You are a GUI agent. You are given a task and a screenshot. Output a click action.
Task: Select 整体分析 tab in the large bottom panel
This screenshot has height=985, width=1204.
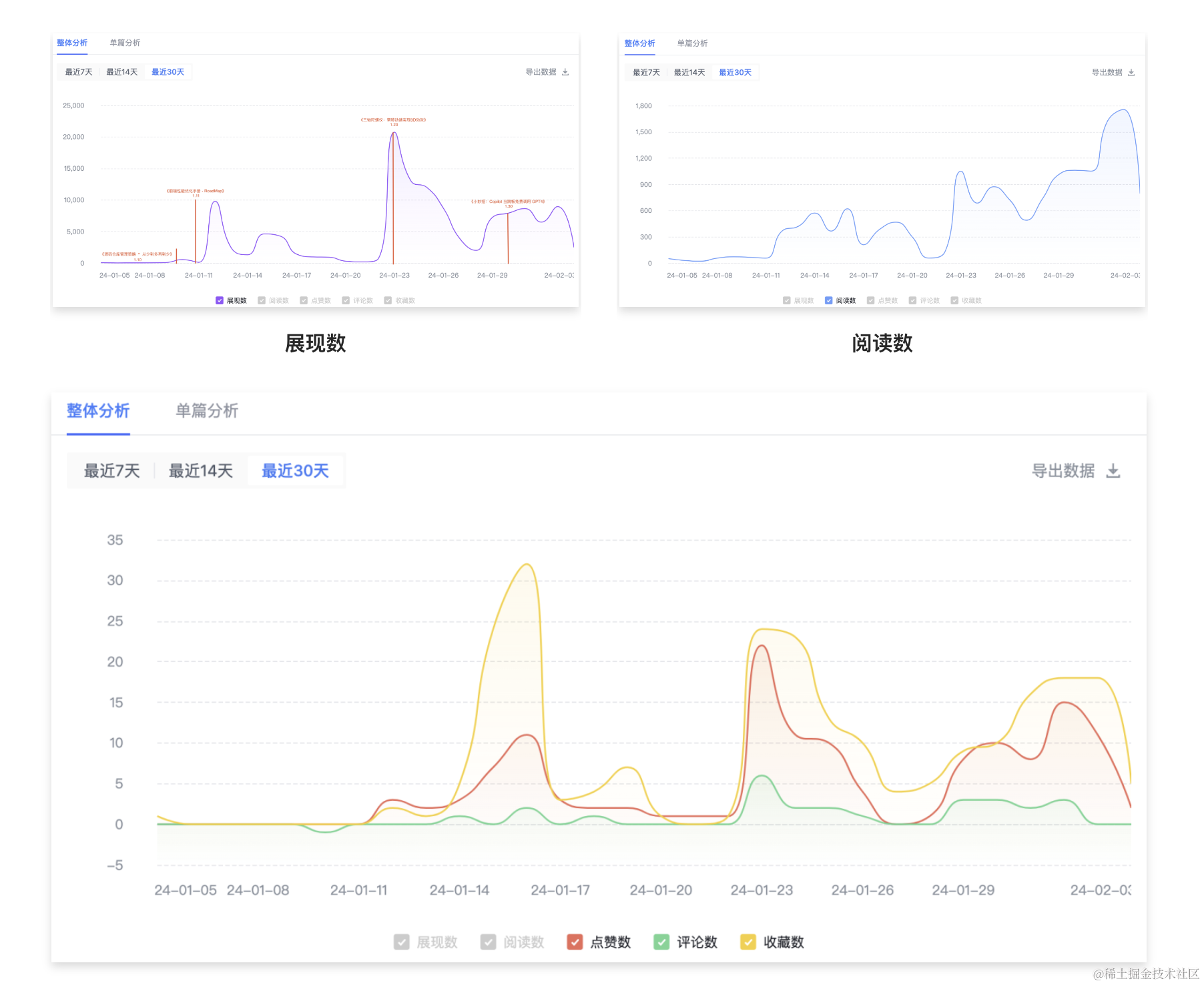[x=98, y=410]
